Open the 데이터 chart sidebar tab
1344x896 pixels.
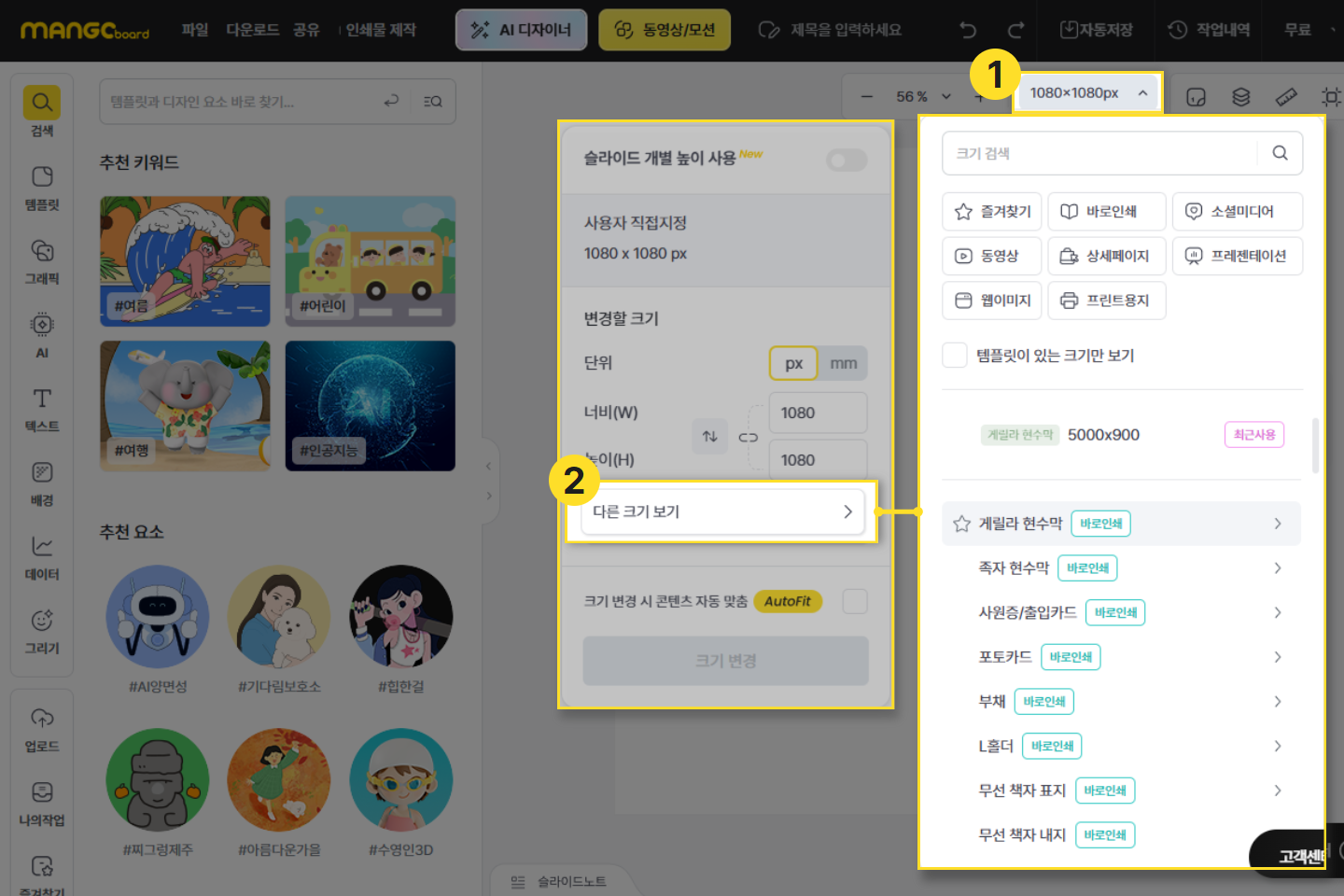click(x=42, y=556)
